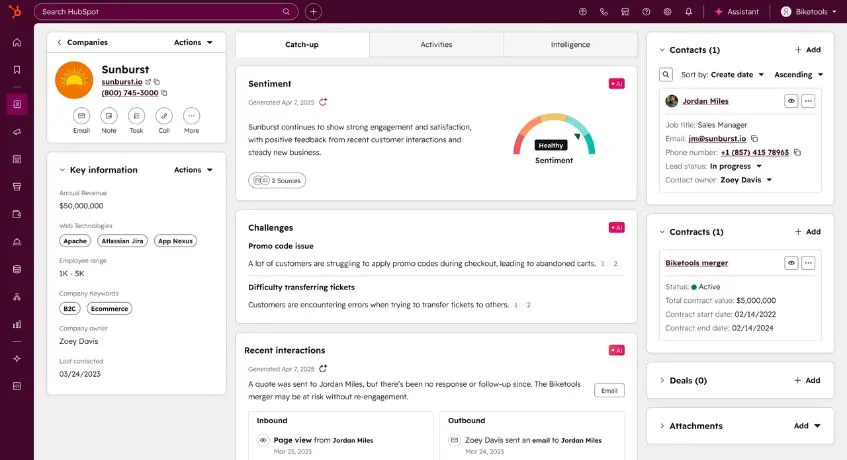Open the 2 Sources pill
Image resolution: width=847 pixels, height=460 pixels.
[x=277, y=180]
